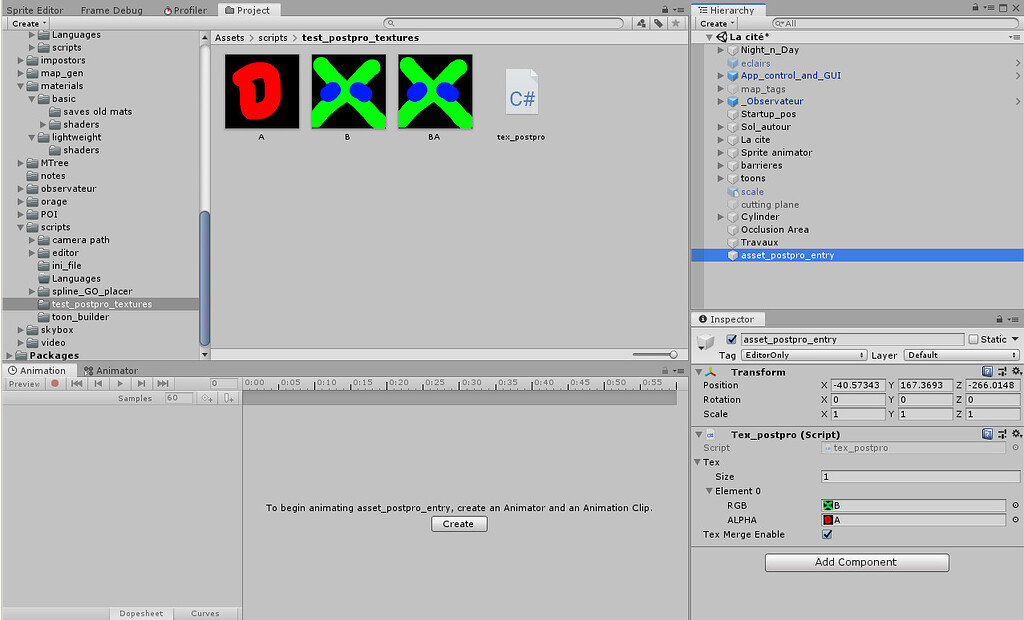The width and height of the screenshot is (1024, 620).
Task: Click the Add Event icon in Animation panel
Action: (x=229, y=397)
